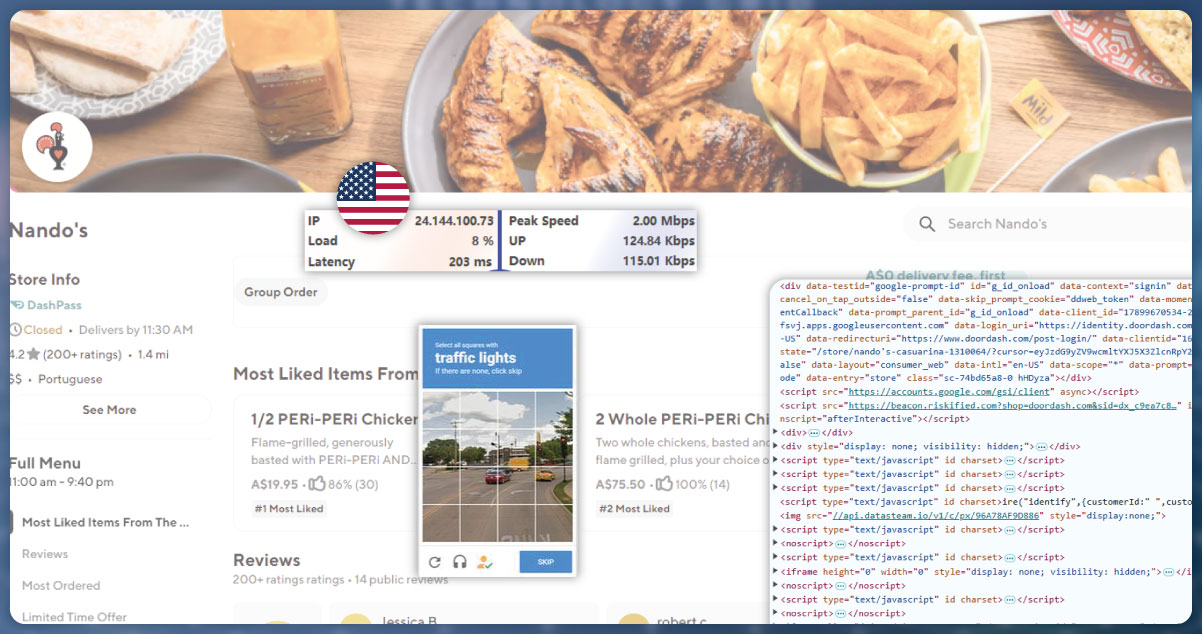Click the US flag icon
1202x634 pixels.
[x=373, y=196]
